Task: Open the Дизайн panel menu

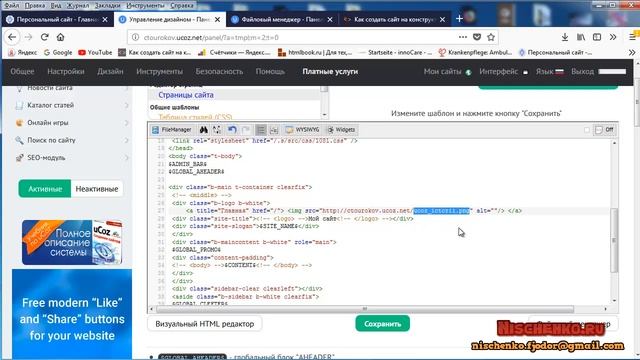Action: (x=110, y=71)
